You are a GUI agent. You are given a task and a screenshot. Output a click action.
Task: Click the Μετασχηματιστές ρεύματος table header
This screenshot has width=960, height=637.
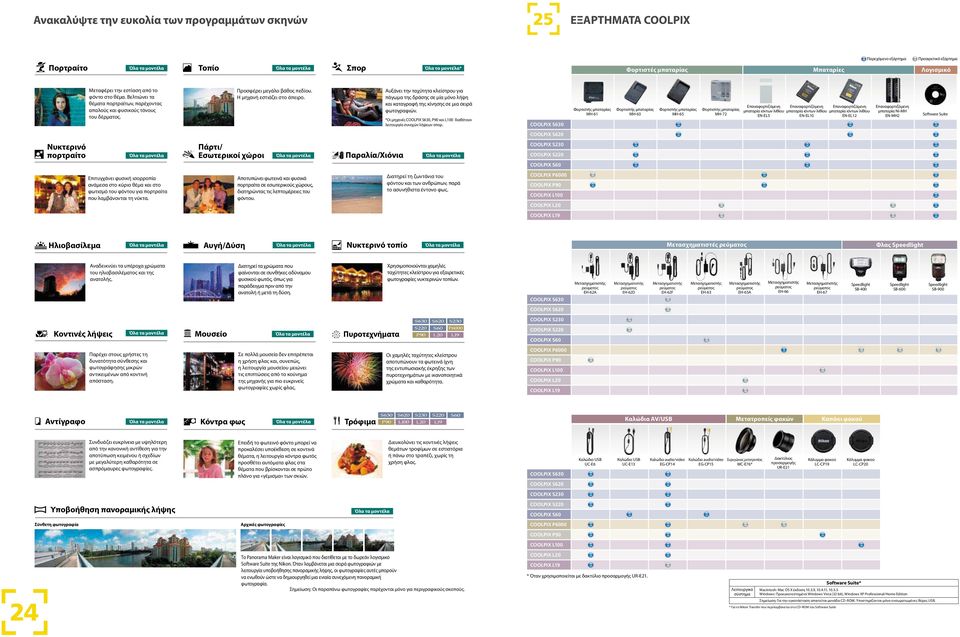tap(707, 244)
